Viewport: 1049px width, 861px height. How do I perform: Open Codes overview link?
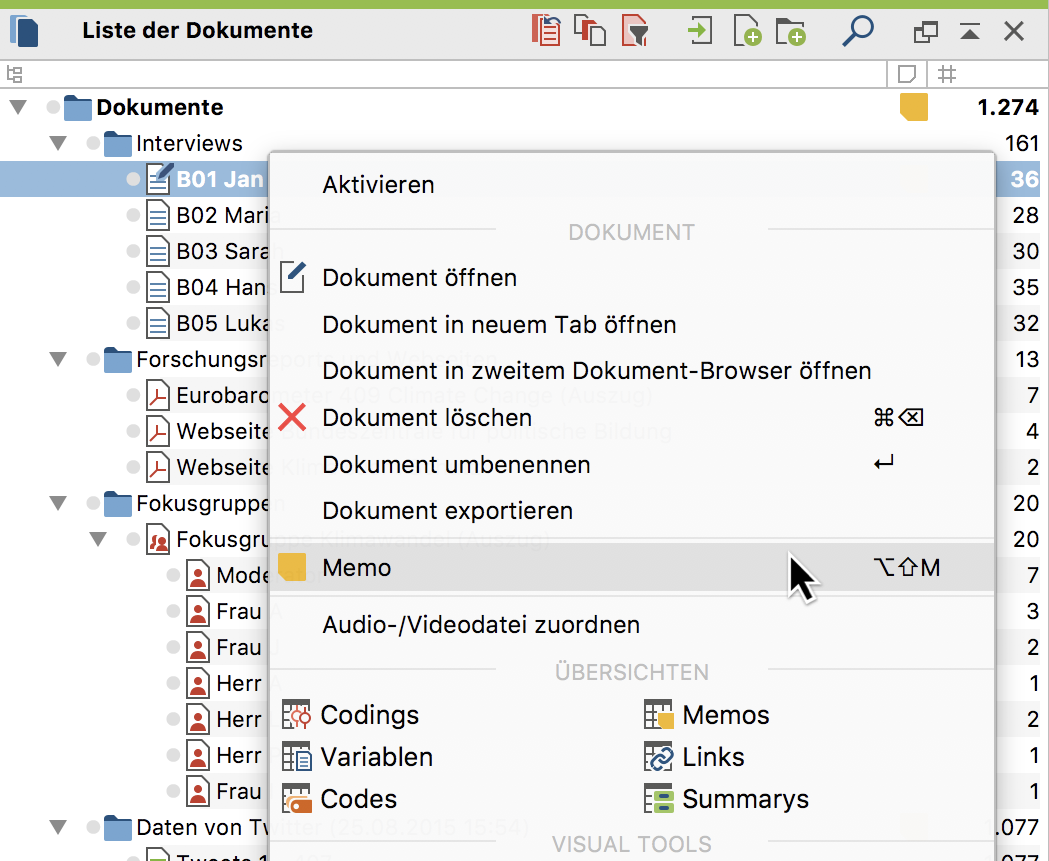(x=359, y=799)
